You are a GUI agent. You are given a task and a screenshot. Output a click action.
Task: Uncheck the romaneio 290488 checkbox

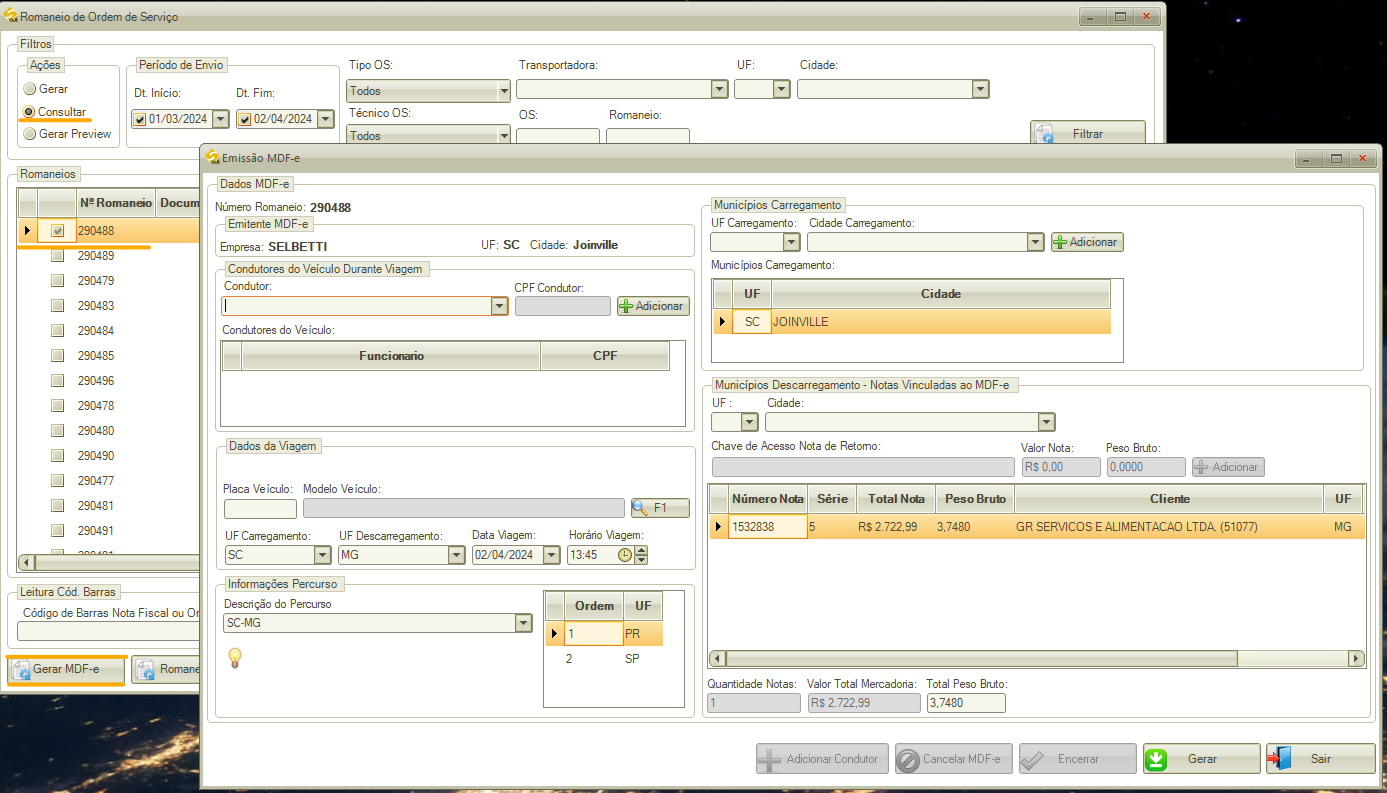point(57,231)
